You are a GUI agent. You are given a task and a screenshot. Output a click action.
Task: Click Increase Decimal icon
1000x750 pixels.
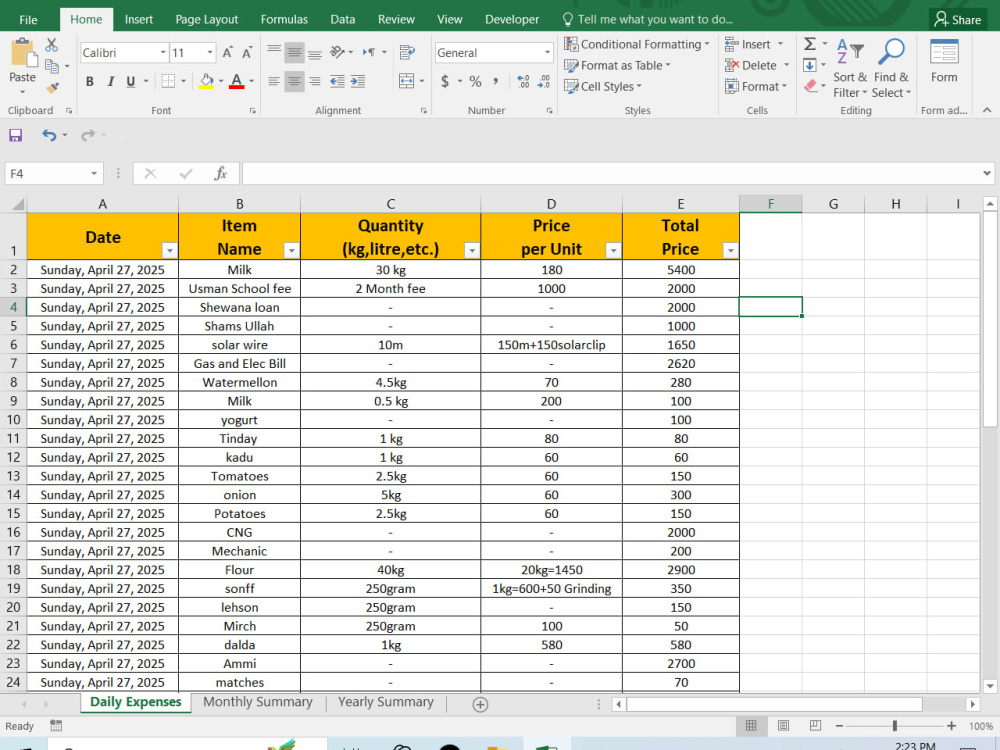point(523,81)
